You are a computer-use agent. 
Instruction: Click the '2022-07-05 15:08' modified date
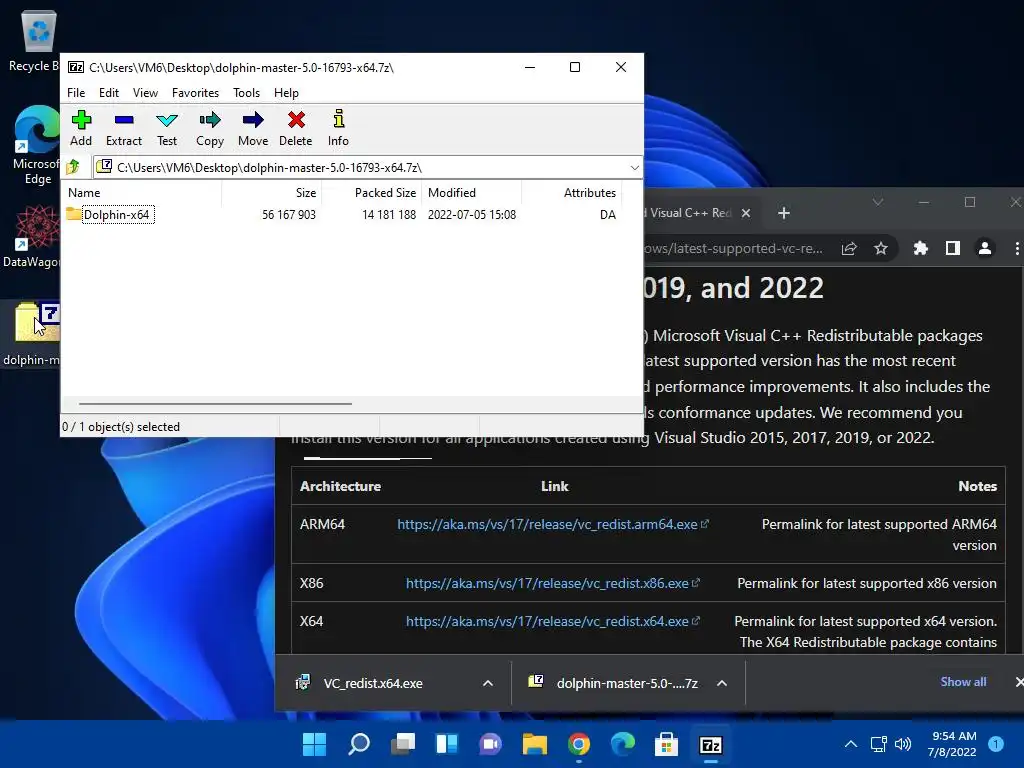click(472, 215)
